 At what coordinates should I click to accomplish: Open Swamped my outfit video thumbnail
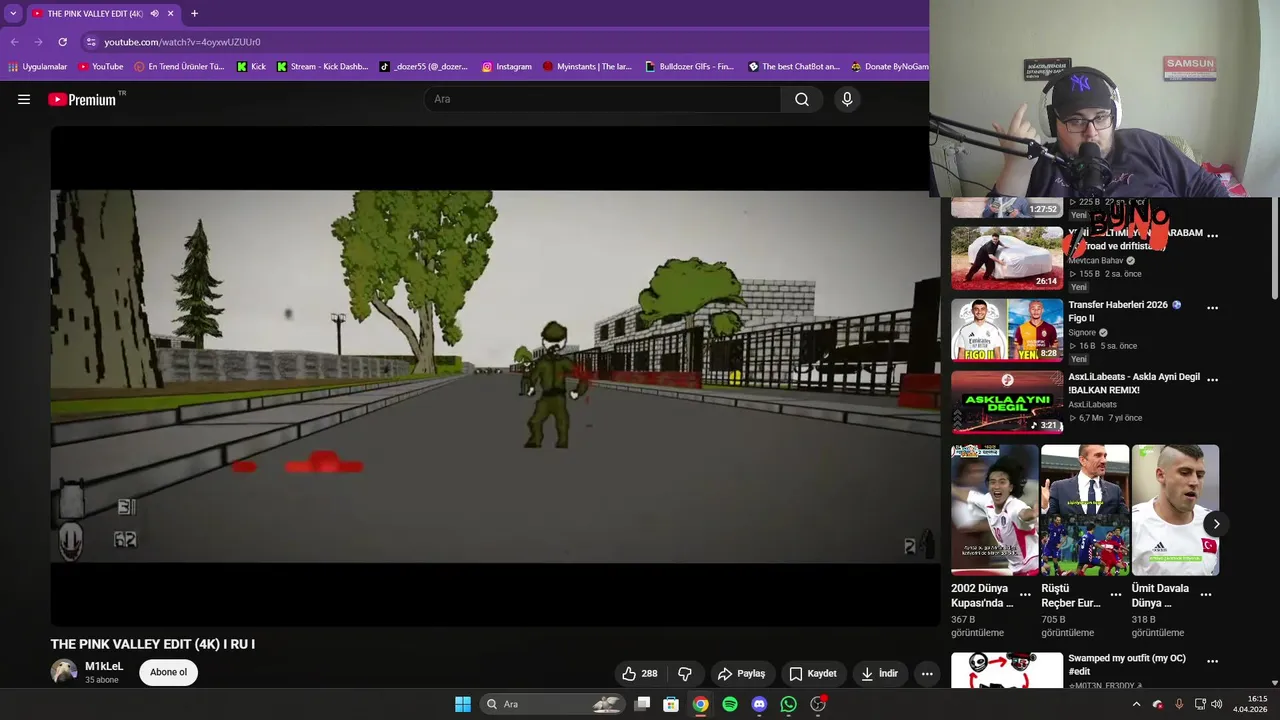point(1007,670)
